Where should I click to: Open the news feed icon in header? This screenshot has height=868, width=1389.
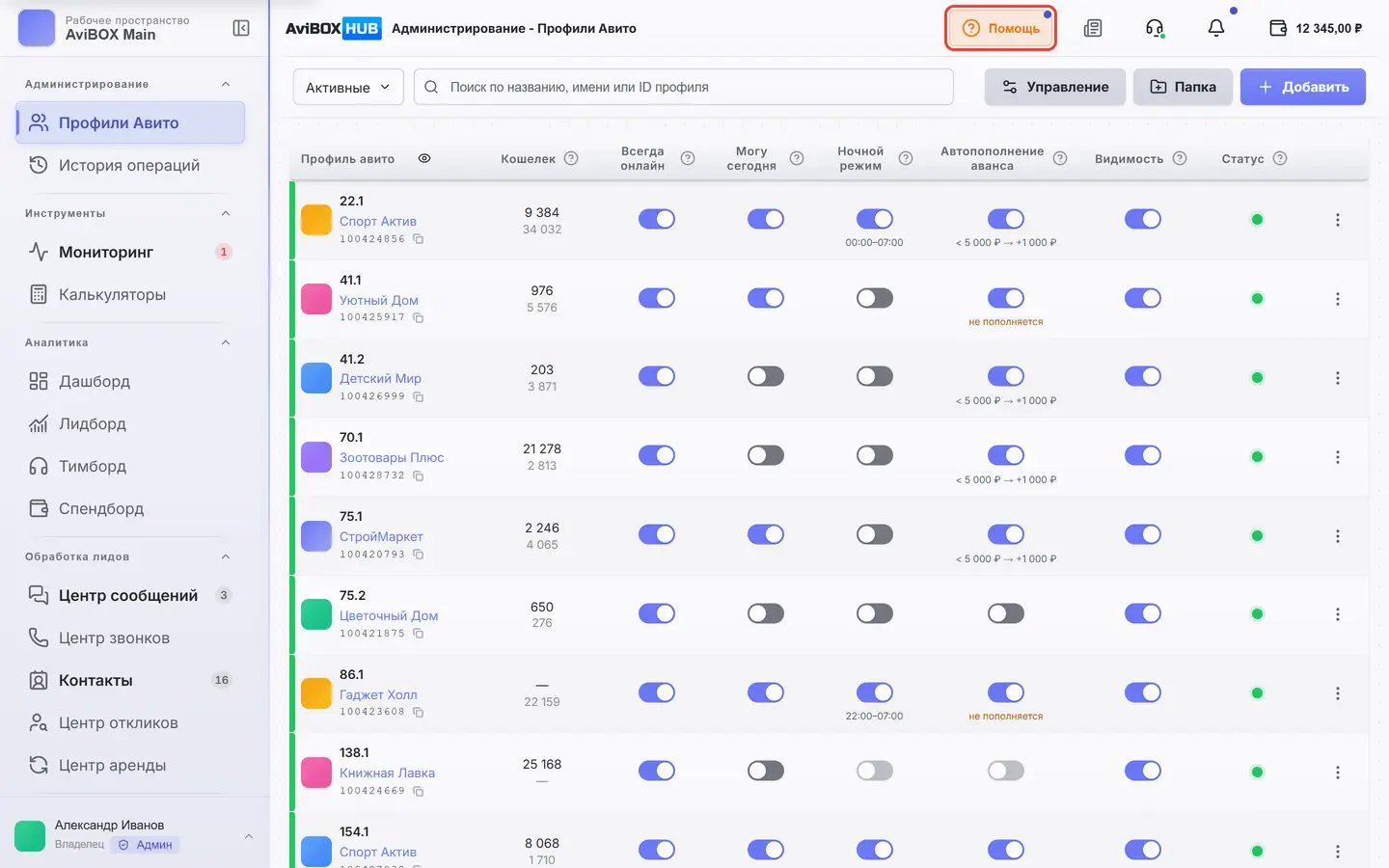click(1093, 28)
